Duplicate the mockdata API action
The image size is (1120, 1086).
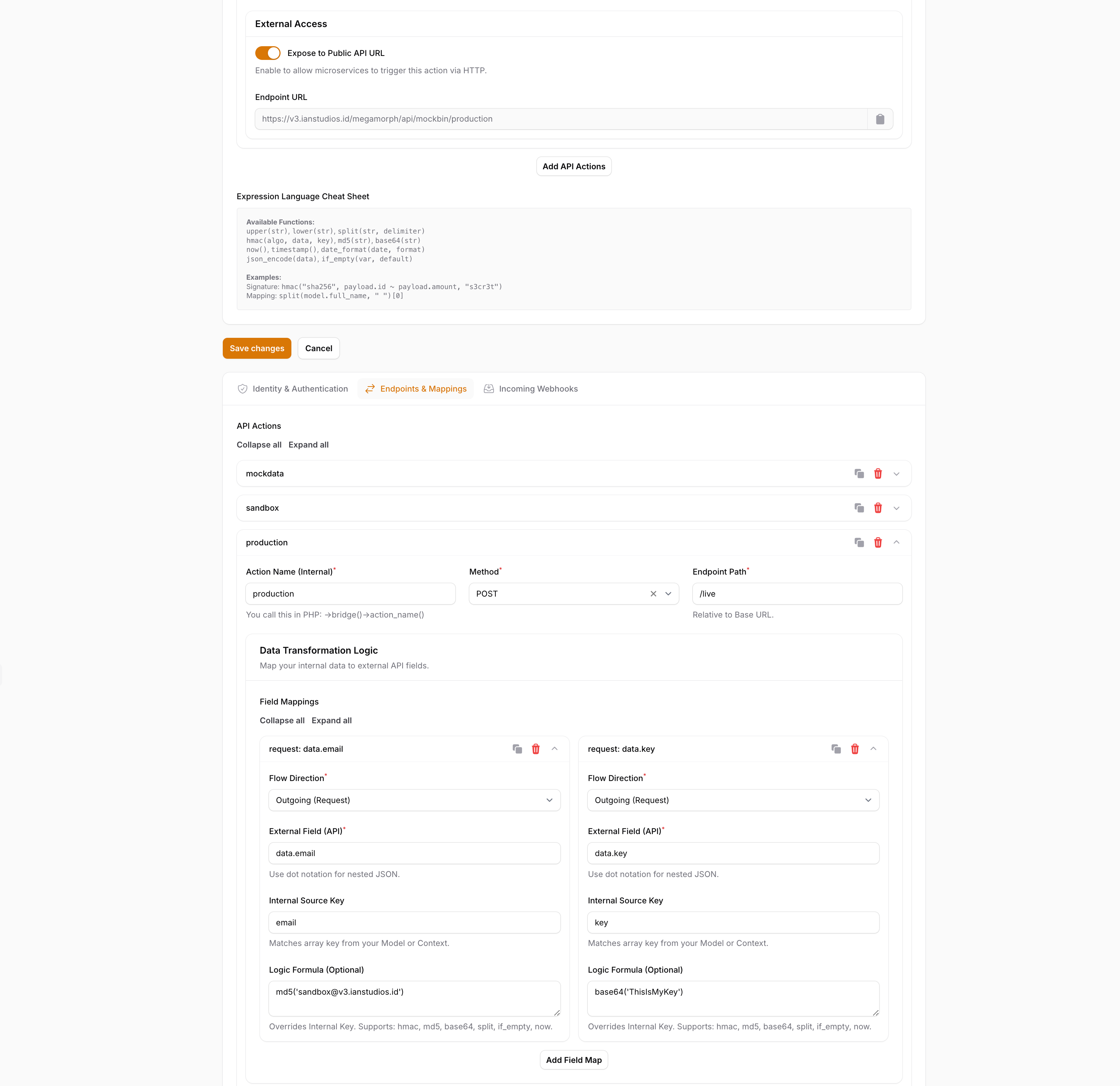pos(859,473)
